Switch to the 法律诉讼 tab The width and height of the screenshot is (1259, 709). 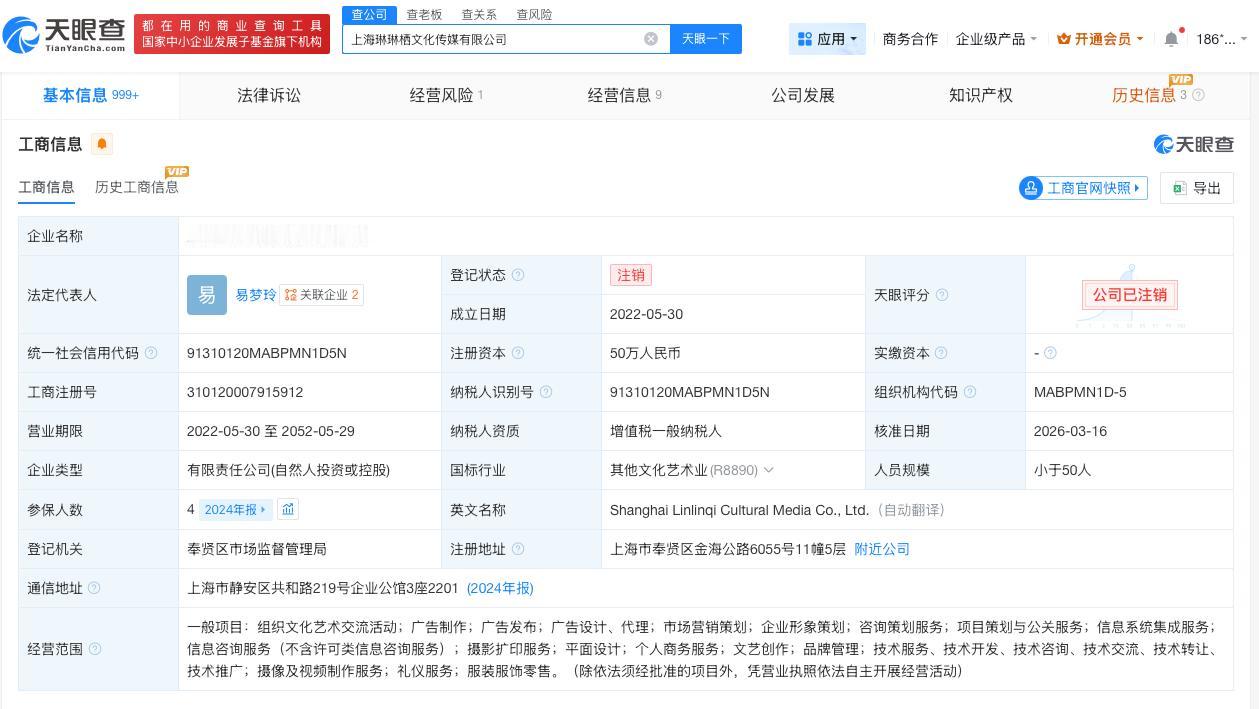point(269,95)
